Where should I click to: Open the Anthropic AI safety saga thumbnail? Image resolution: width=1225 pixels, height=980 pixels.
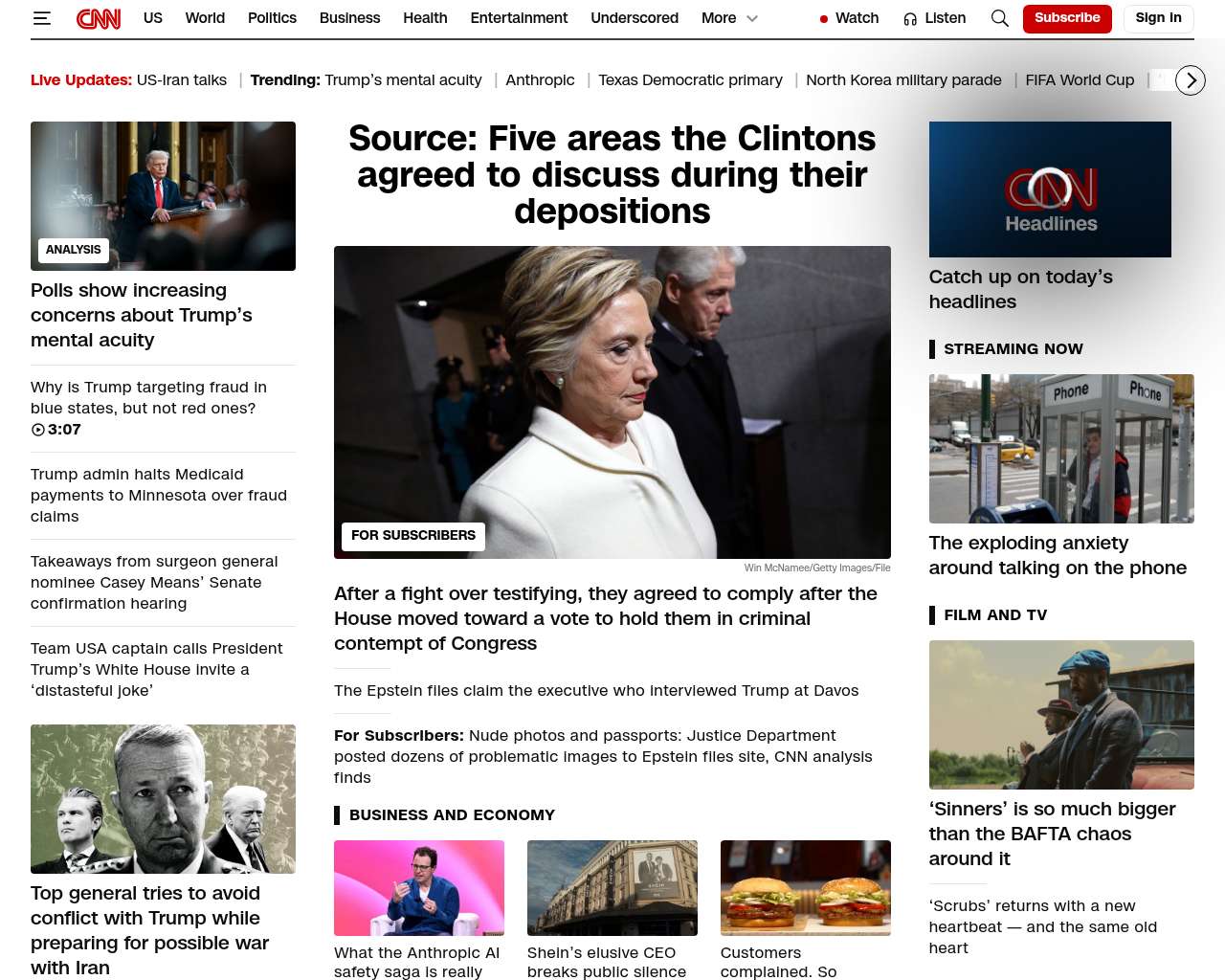click(419, 888)
